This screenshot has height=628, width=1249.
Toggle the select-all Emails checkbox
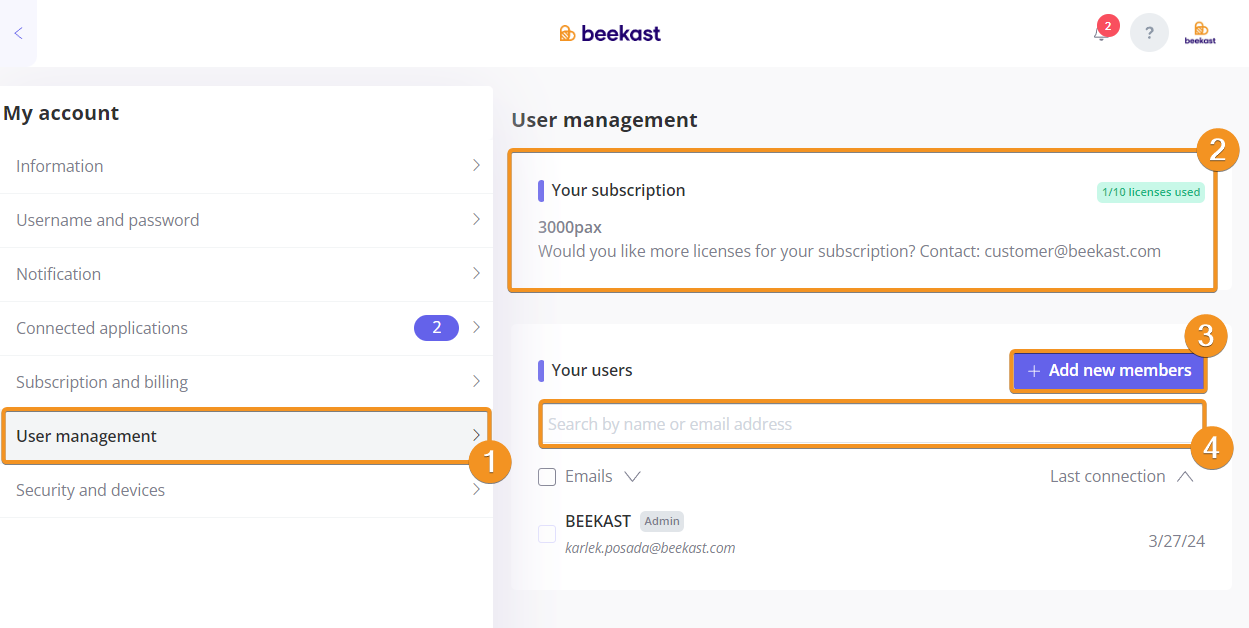(x=547, y=477)
